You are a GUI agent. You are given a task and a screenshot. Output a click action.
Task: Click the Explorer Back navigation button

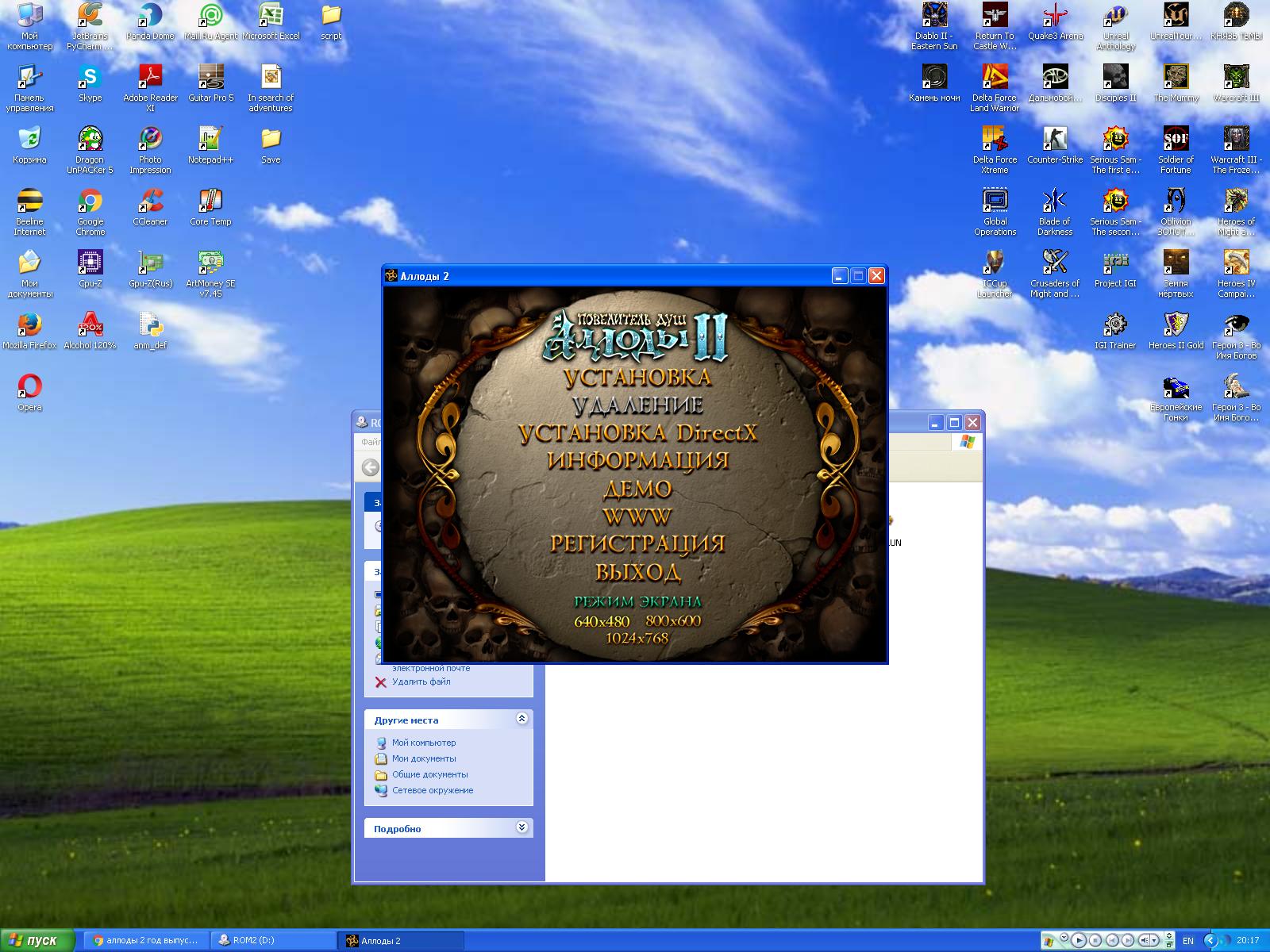pos(371,467)
